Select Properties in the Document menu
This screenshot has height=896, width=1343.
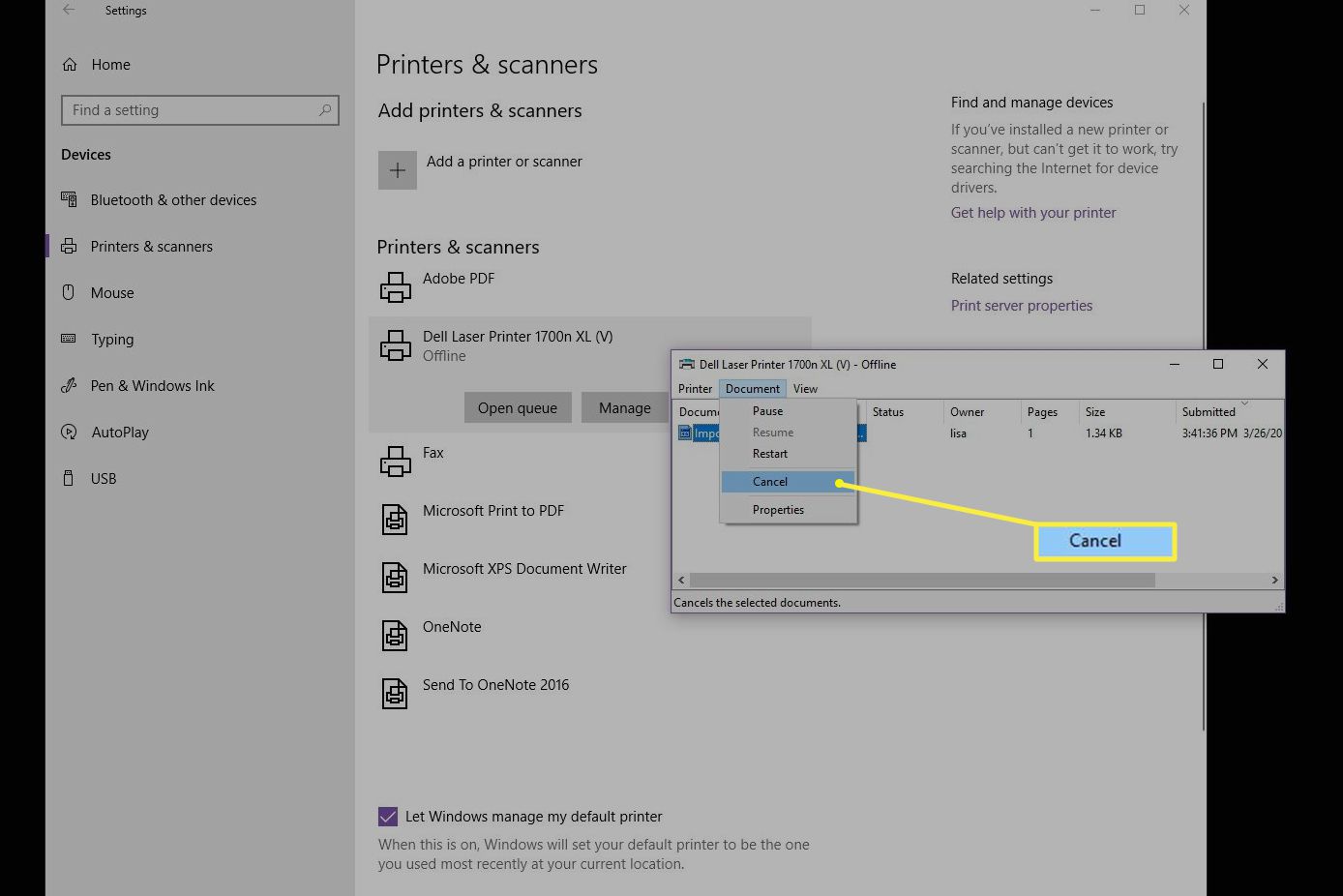pyautogui.click(x=778, y=510)
